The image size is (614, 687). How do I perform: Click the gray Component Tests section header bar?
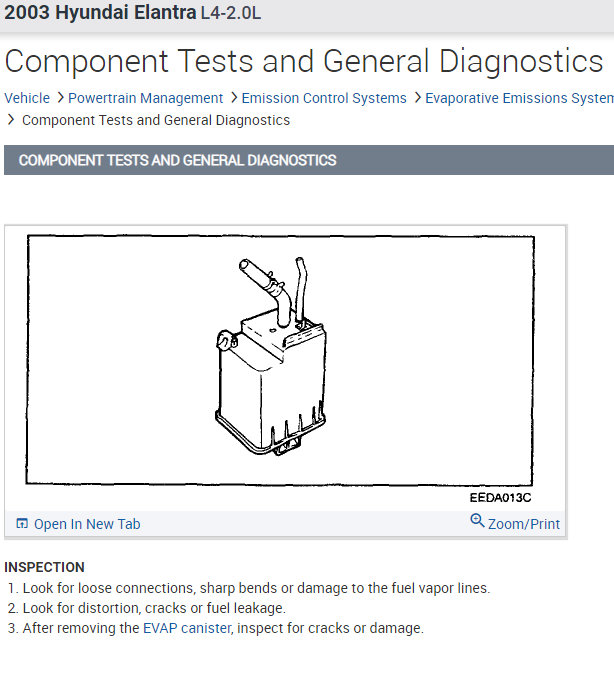click(x=307, y=160)
